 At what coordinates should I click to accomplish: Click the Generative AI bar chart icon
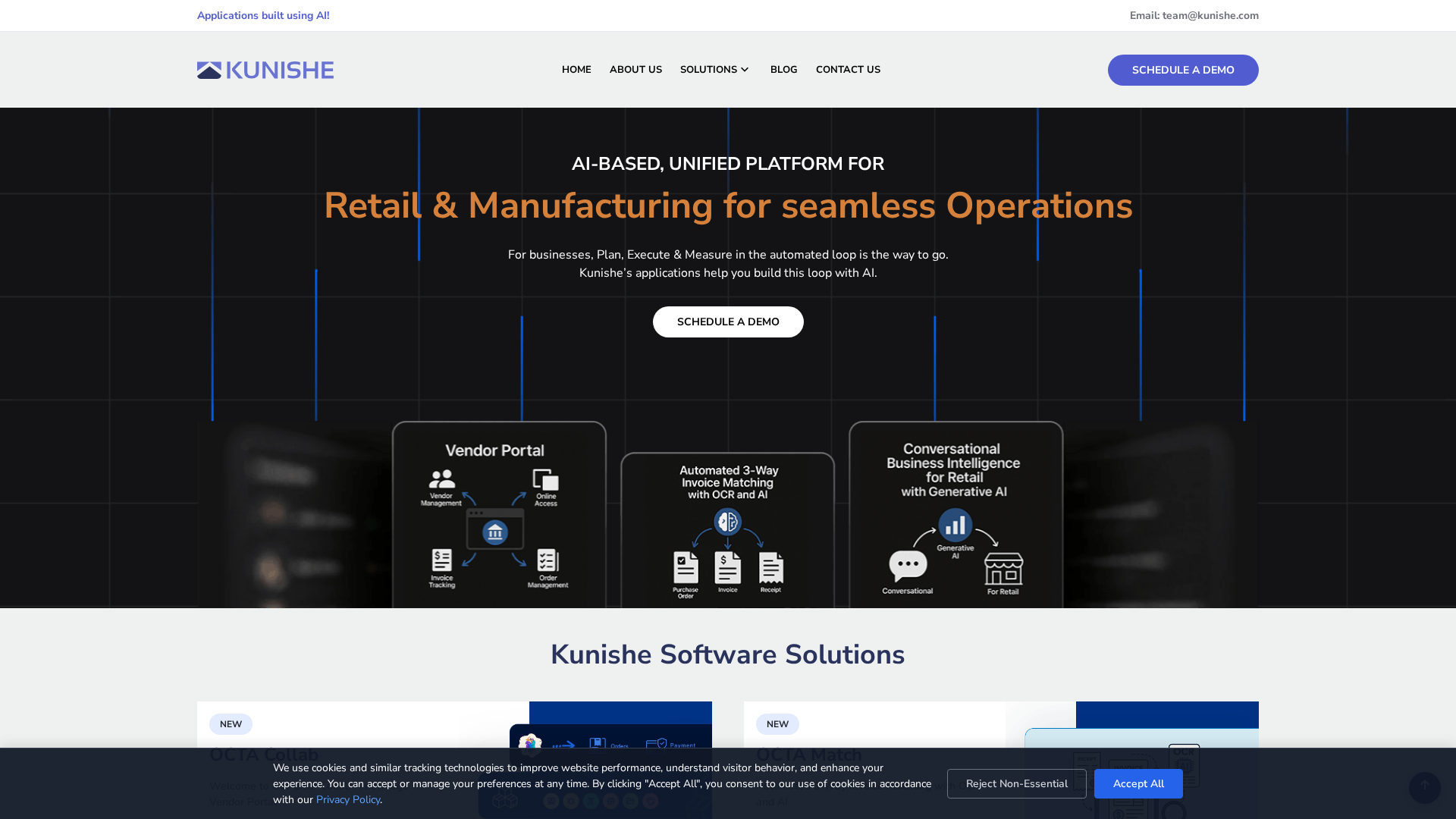pyautogui.click(x=955, y=525)
